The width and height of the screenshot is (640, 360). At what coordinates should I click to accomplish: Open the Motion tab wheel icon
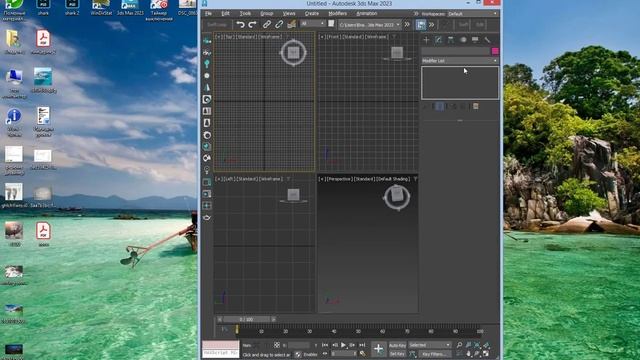(463, 40)
